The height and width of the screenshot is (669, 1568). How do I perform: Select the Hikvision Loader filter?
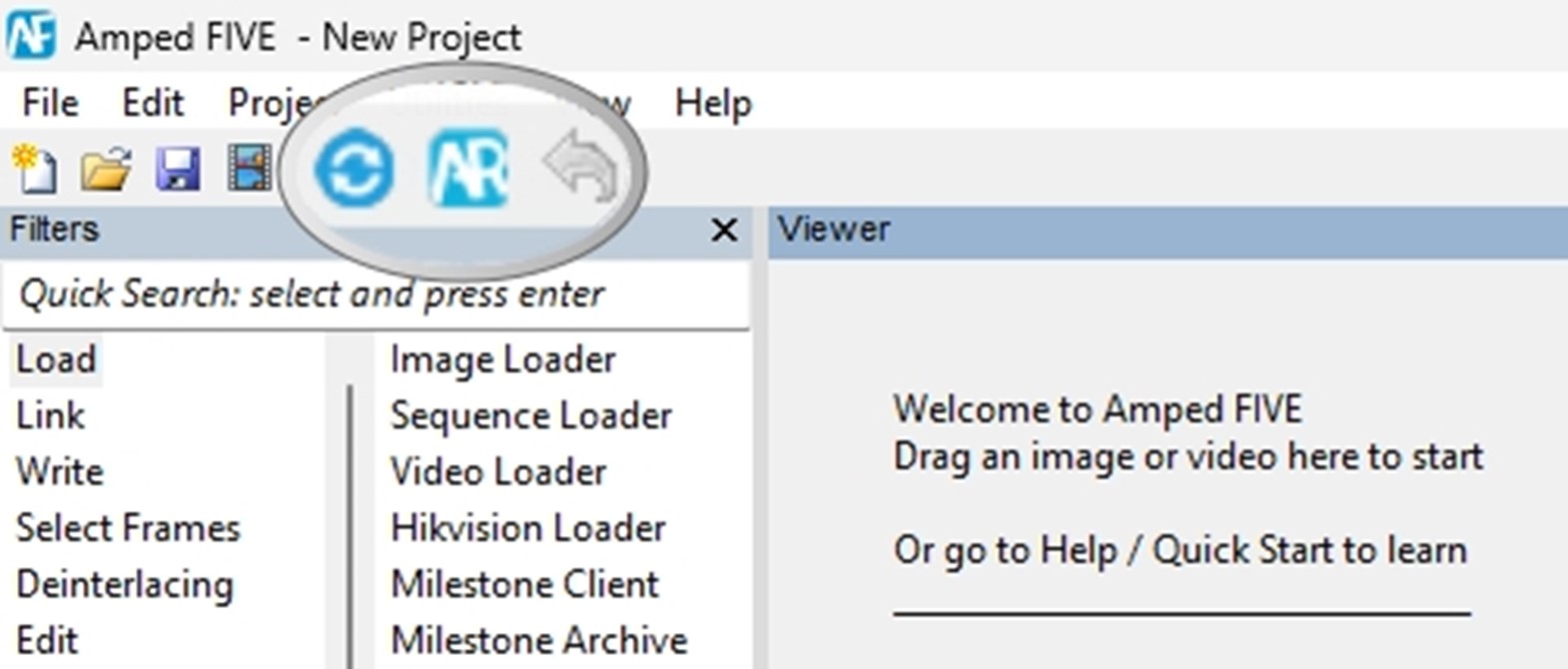coord(526,527)
